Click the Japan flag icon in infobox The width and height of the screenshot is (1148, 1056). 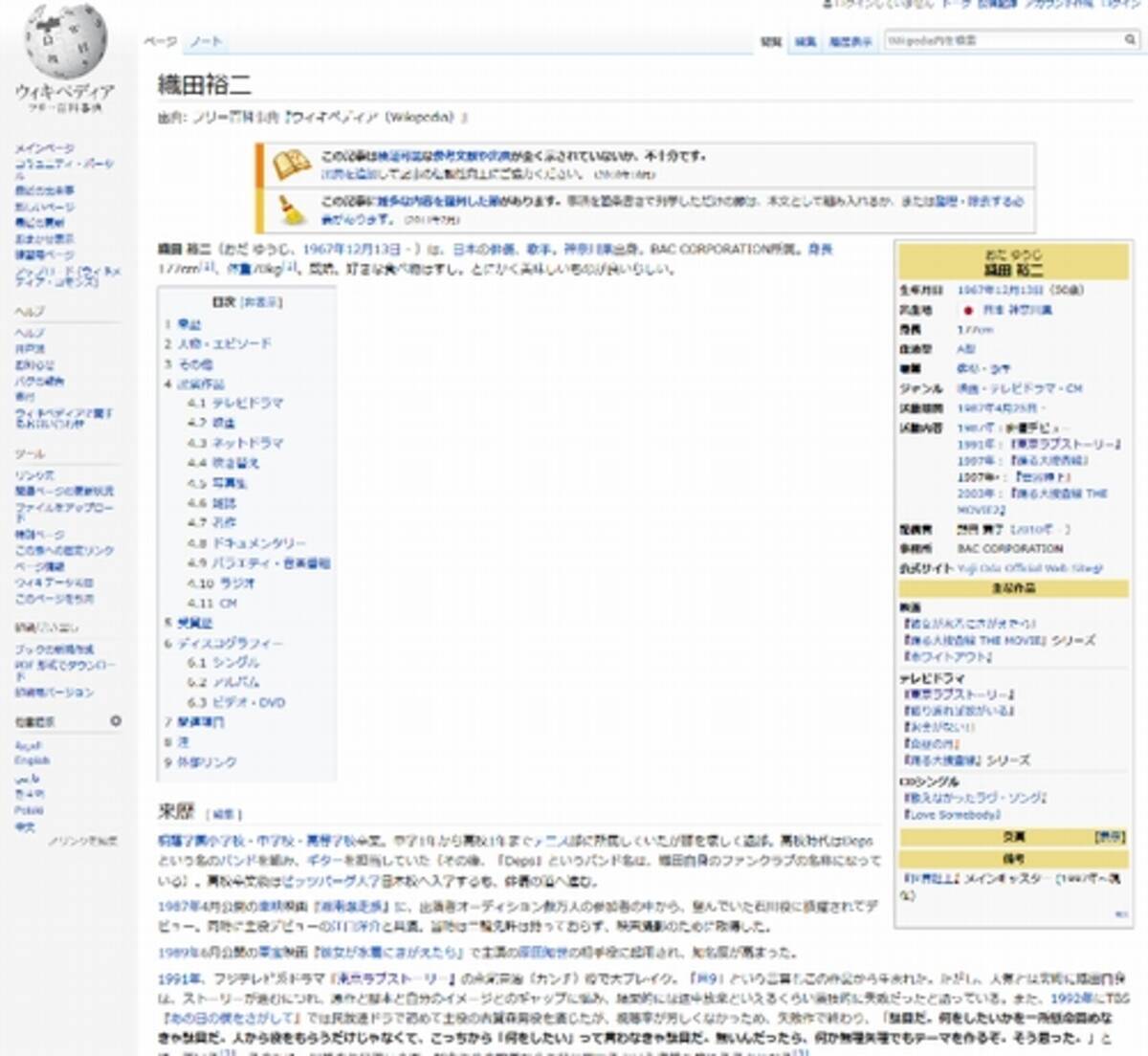(967, 311)
